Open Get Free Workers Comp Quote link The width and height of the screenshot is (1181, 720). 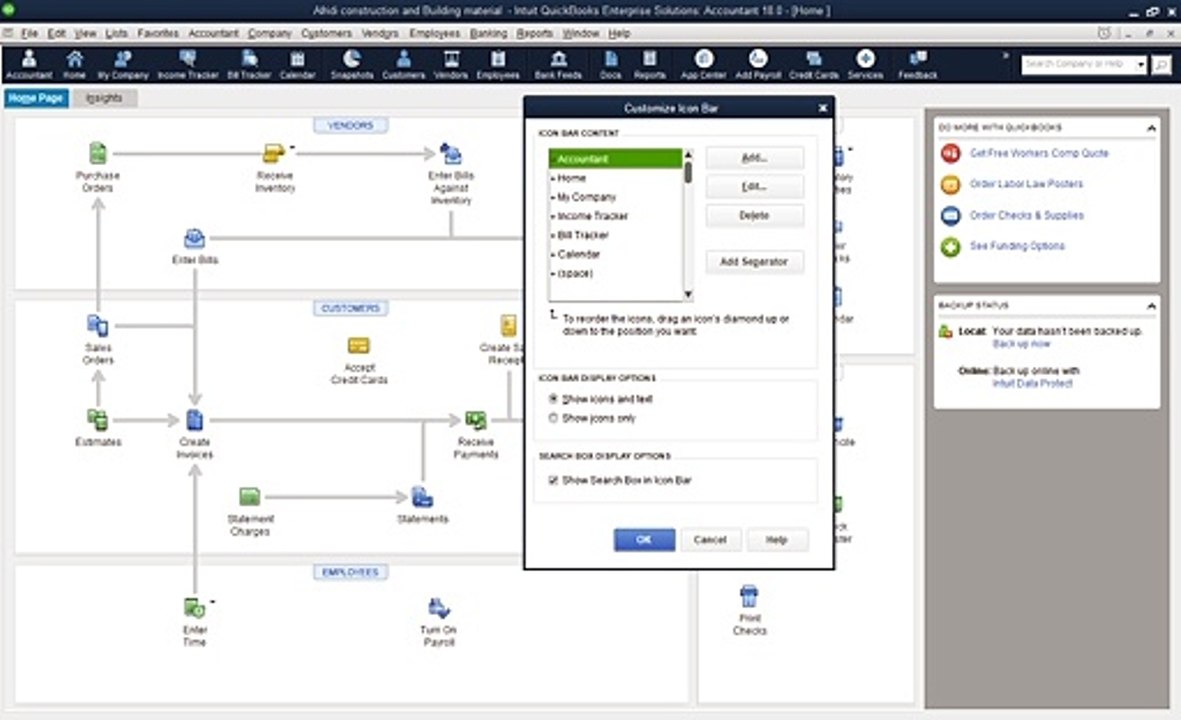(x=1039, y=153)
